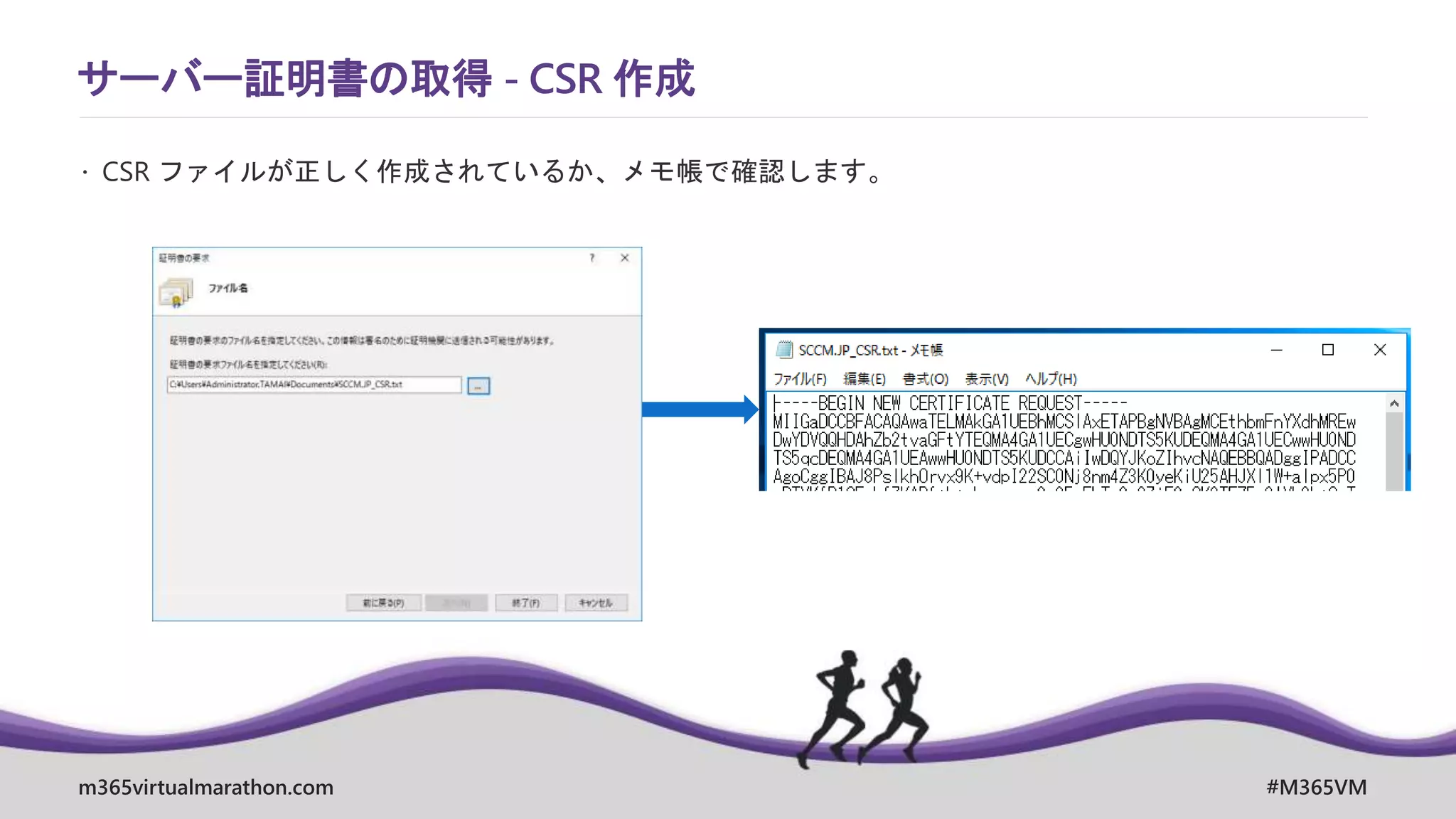The image size is (1456, 819).
Task: Click the greyed-out next button in the wizard
Action: pos(456,603)
